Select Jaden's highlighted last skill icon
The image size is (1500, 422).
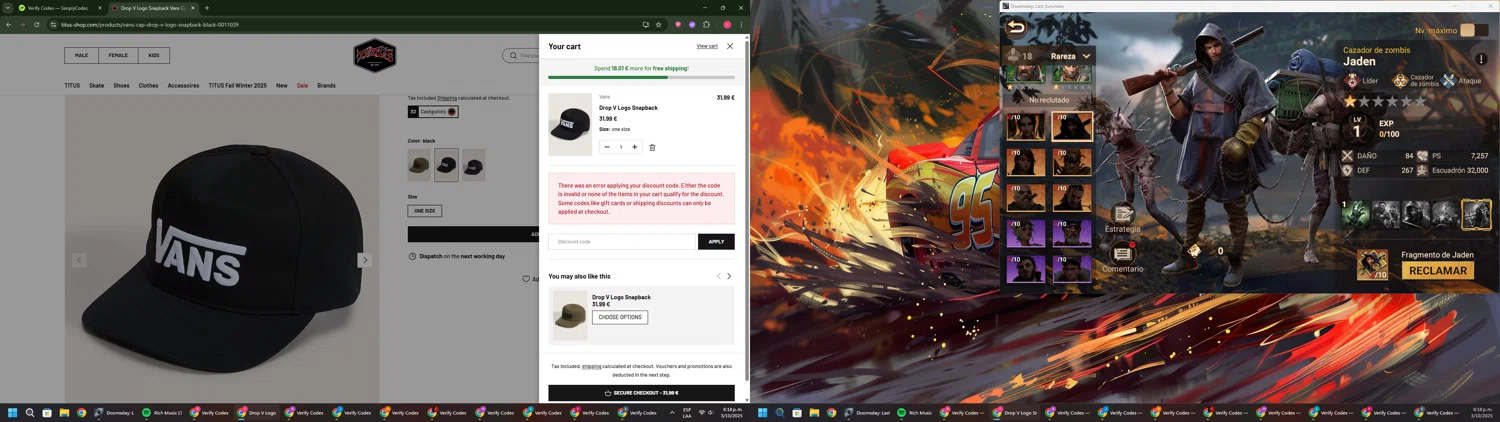pyautogui.click(x=1476, y=214)
